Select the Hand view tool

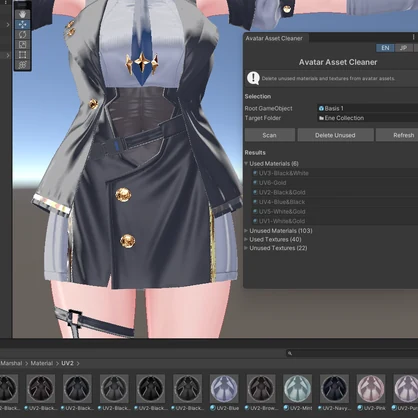coord(22,14)
